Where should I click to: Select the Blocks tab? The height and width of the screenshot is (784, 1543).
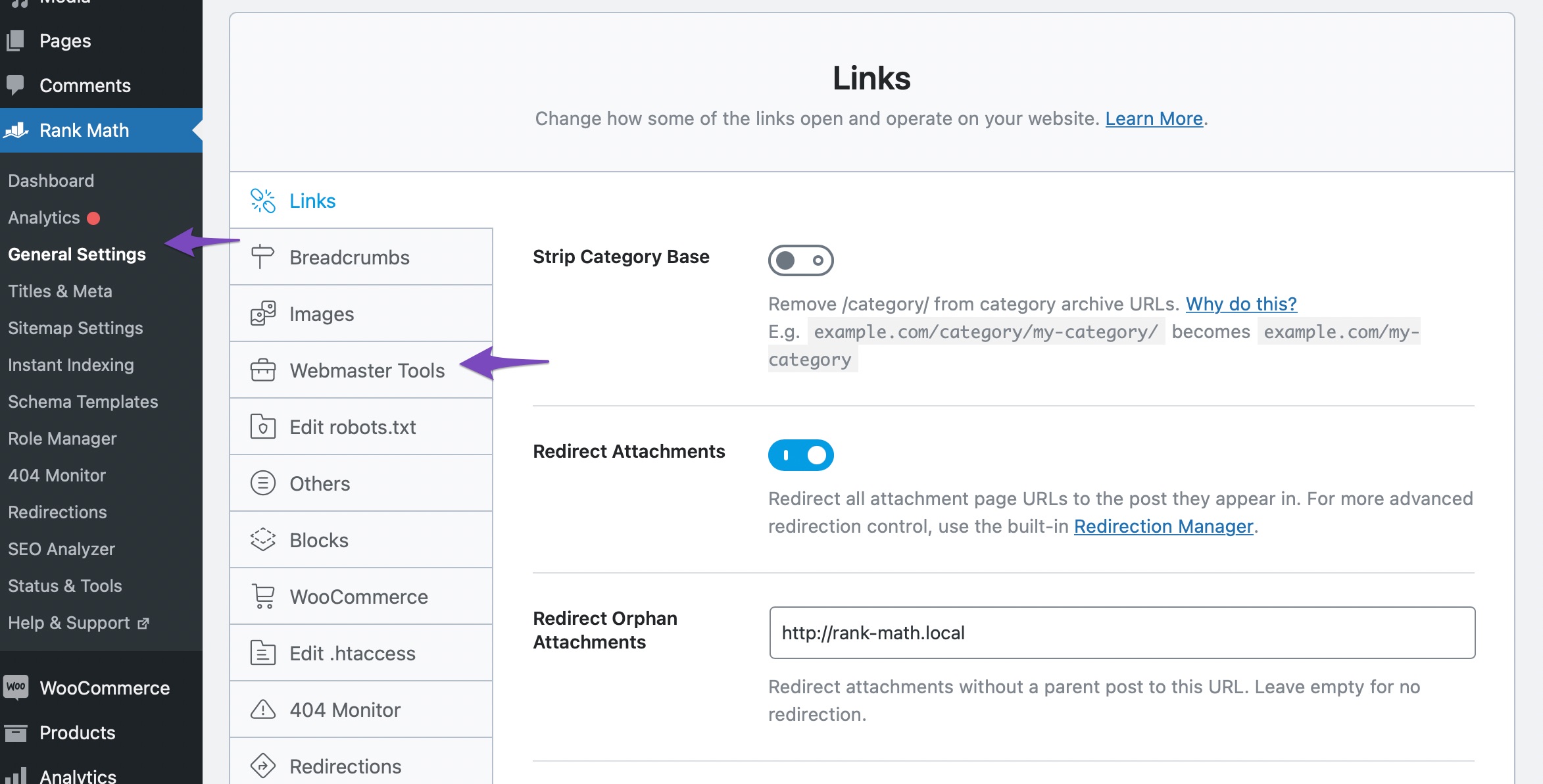tap(361, 540)
